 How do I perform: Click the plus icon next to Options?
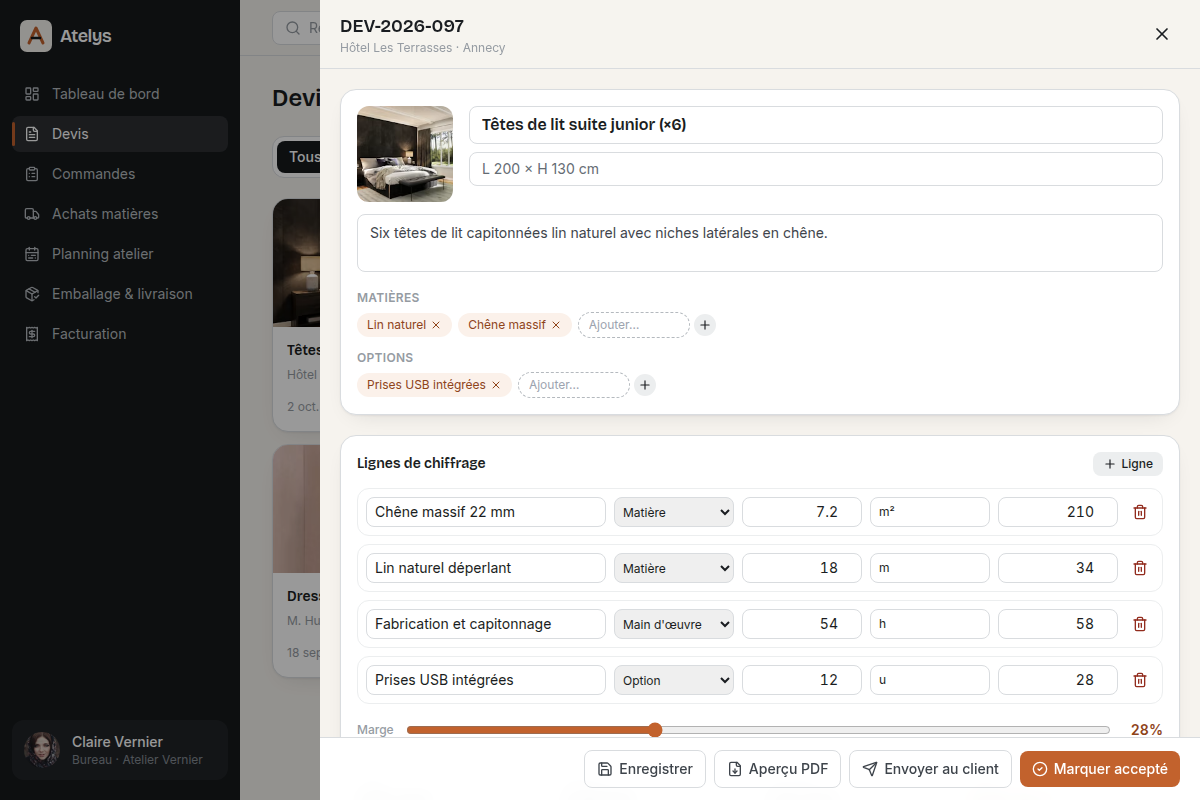(645, 385)
